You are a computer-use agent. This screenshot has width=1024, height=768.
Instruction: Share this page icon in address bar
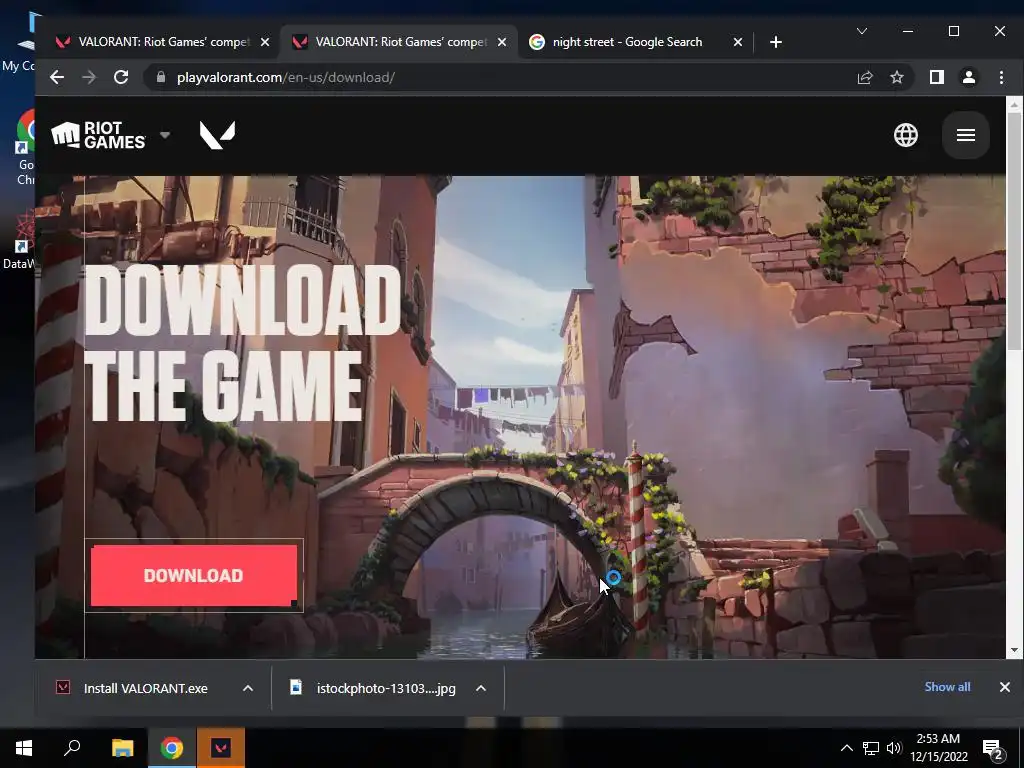click(865, 77)
